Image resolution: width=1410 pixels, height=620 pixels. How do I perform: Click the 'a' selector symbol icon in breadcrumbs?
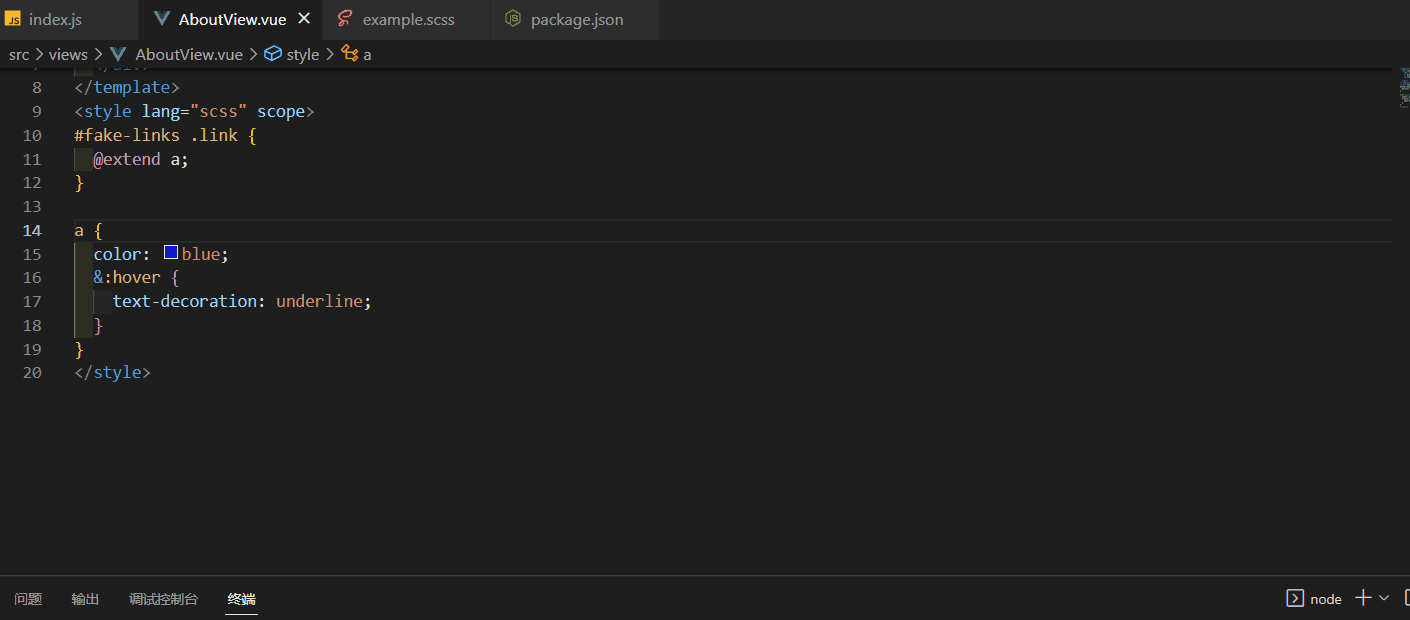349,54
